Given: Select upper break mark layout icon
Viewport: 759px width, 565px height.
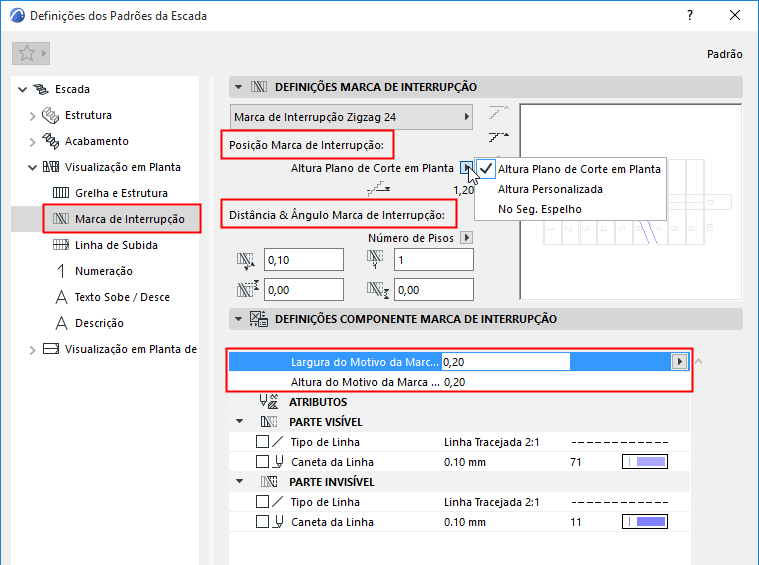Looking at the screenshot, I should 498,112.
